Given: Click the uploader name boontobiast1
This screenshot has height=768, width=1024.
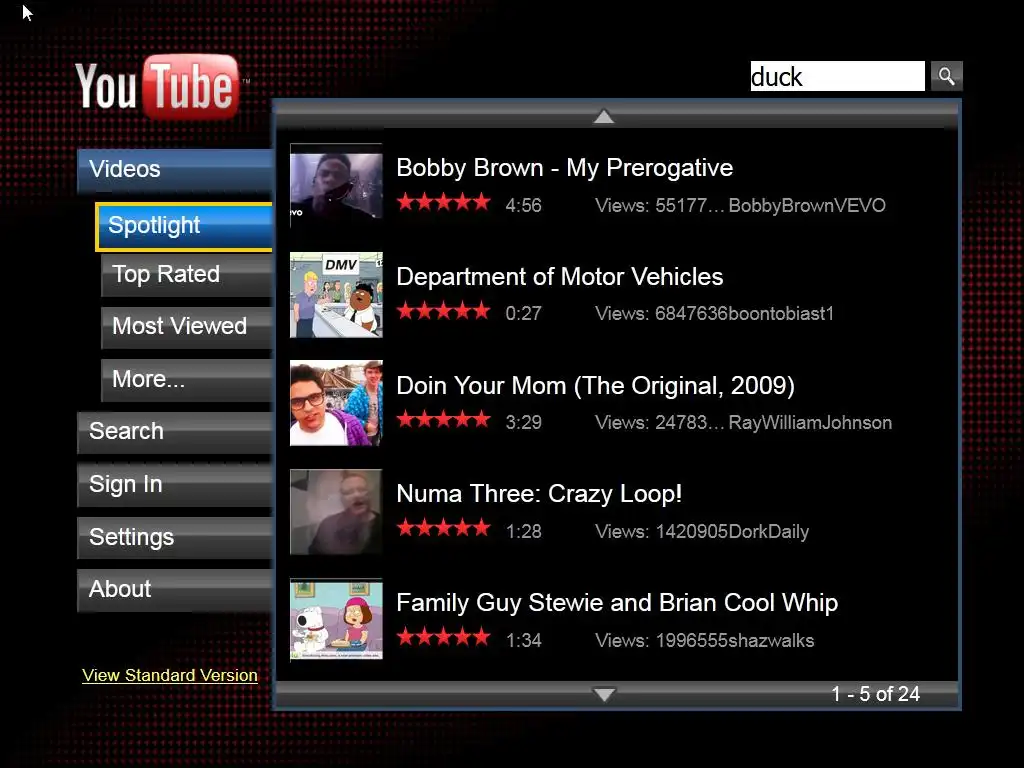Looking at the screenshot, I should click(781, 314).
